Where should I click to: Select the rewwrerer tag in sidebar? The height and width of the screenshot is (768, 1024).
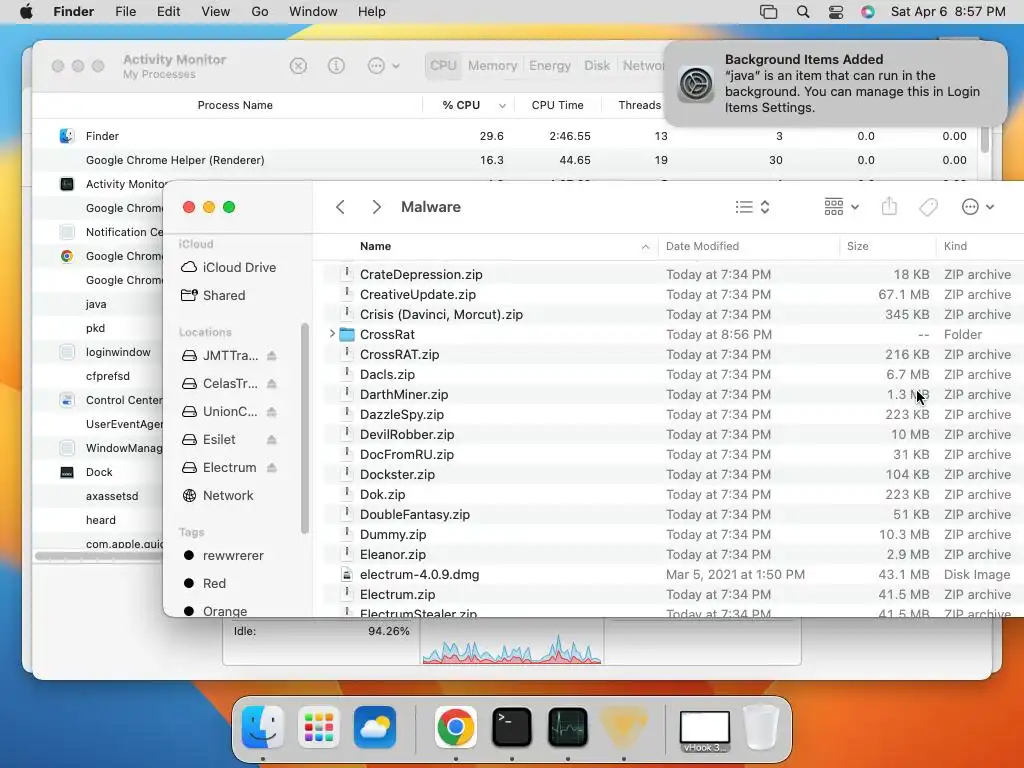pos(223,556)
